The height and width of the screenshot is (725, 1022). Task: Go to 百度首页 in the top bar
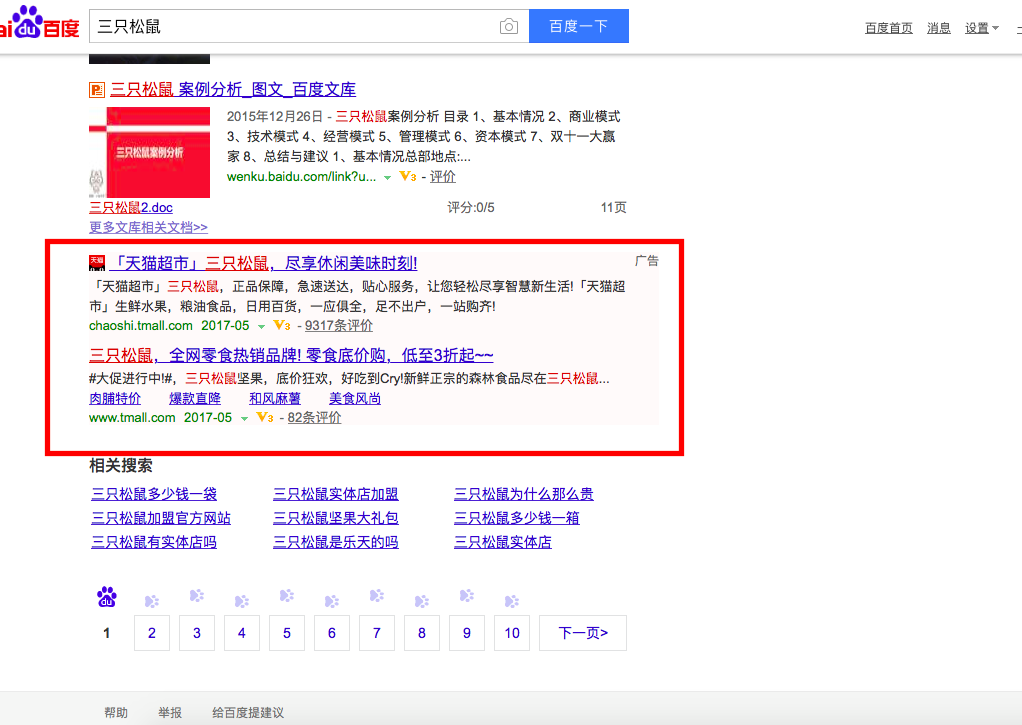tap(888, 28)
